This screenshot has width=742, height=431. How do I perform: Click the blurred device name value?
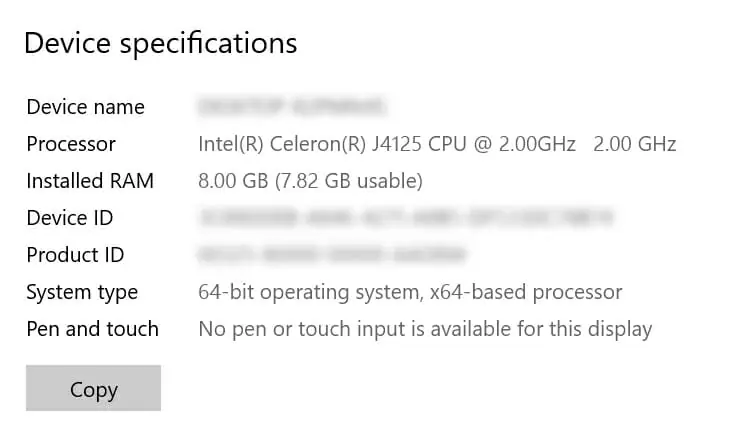(292, 105)
